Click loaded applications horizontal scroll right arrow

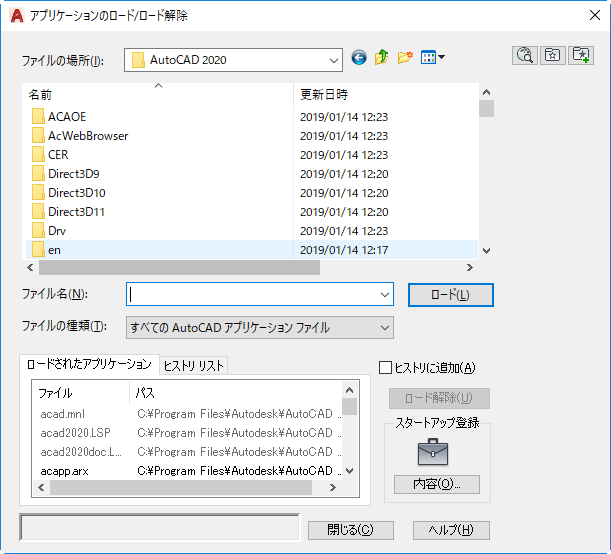[x=333, y=487]
